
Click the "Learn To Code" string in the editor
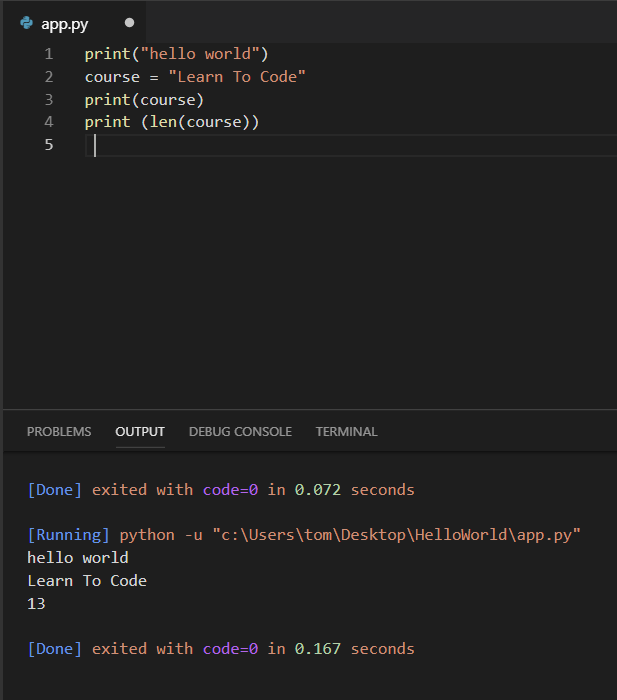click(x=237, y=76)
